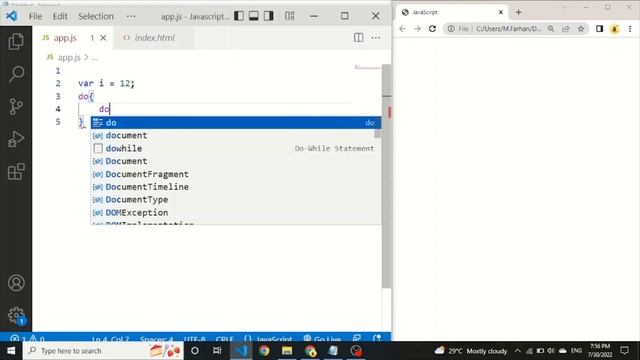Screen dimensions: 640x360
Task: Open the Explorer view in activity bar
Action: tap(16, 42)
